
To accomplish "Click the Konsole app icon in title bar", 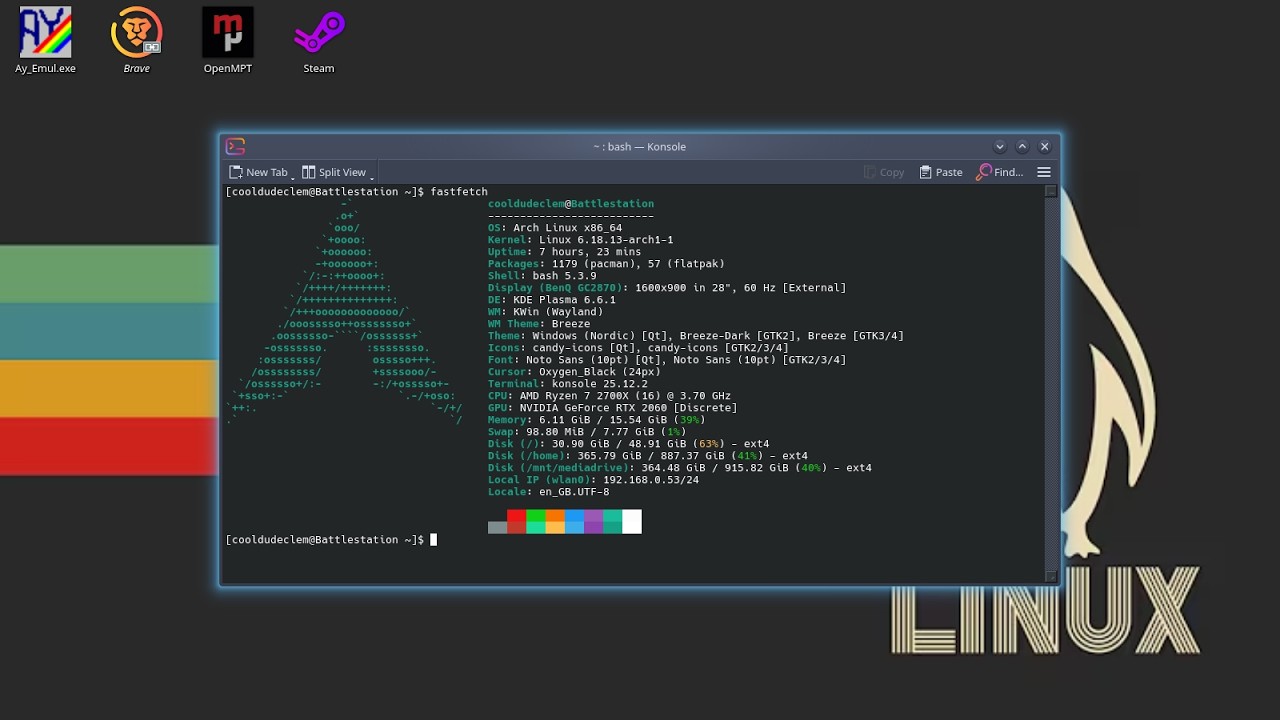I will (x=236, y=146).
